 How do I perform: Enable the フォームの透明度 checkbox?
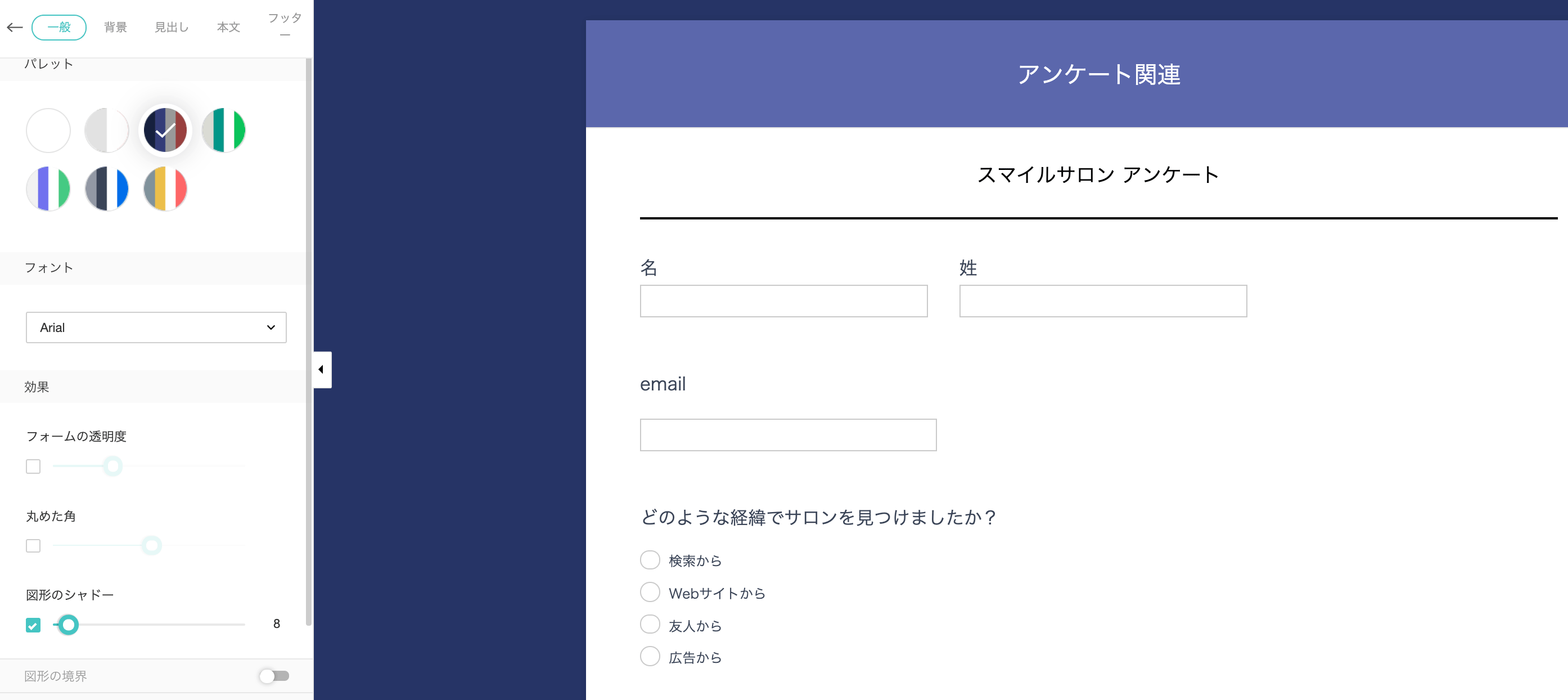[x=34, y=466]
